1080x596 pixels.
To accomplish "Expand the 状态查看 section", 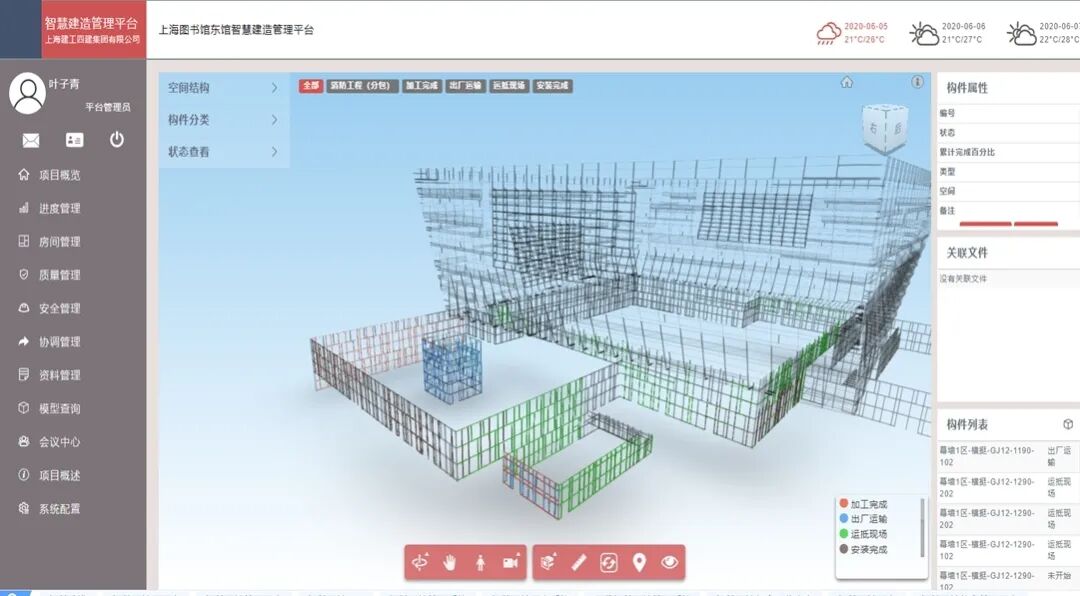I will [224, 152].
